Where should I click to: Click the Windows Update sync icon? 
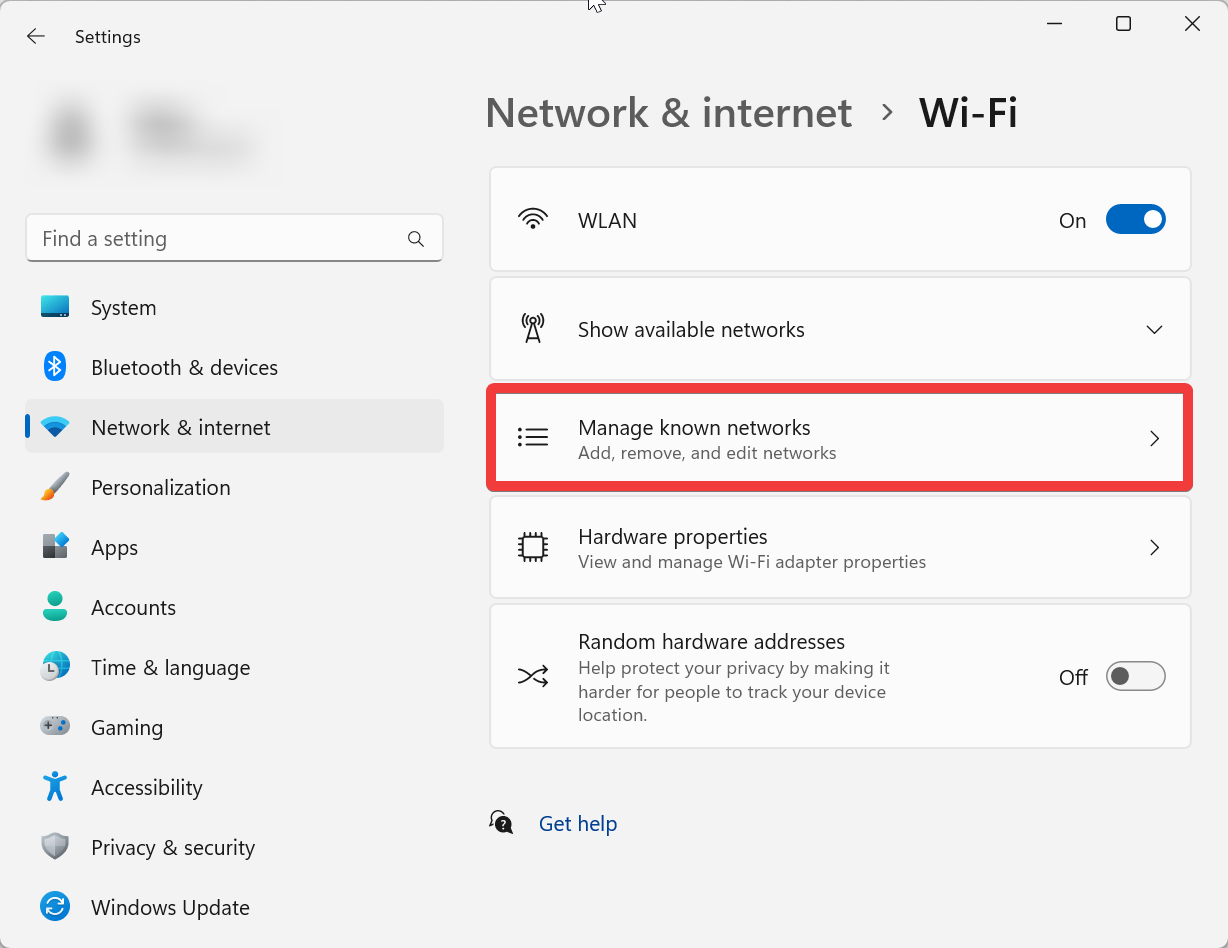pos(55,907)
